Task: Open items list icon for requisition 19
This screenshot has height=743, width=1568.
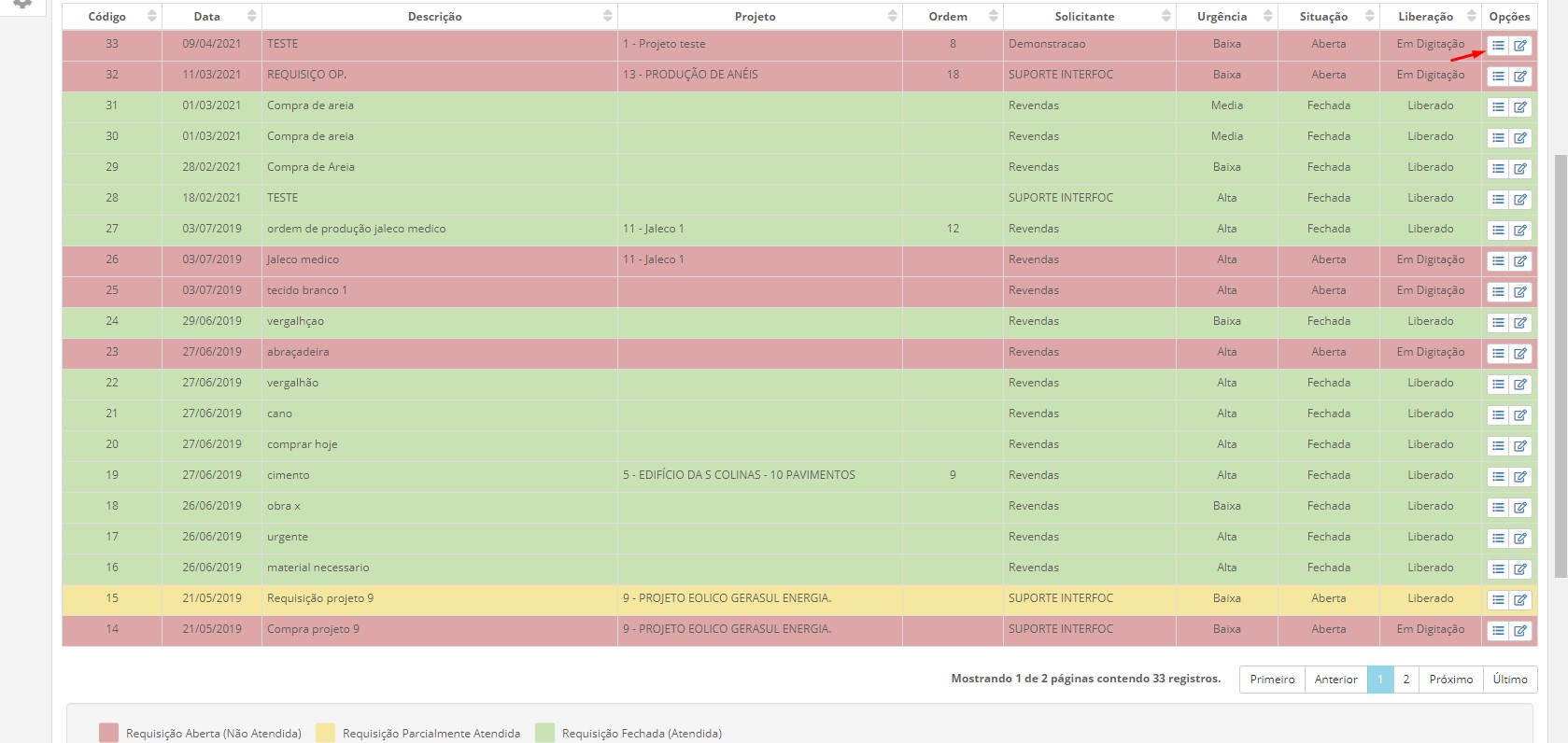Action: click(1498, 477)
